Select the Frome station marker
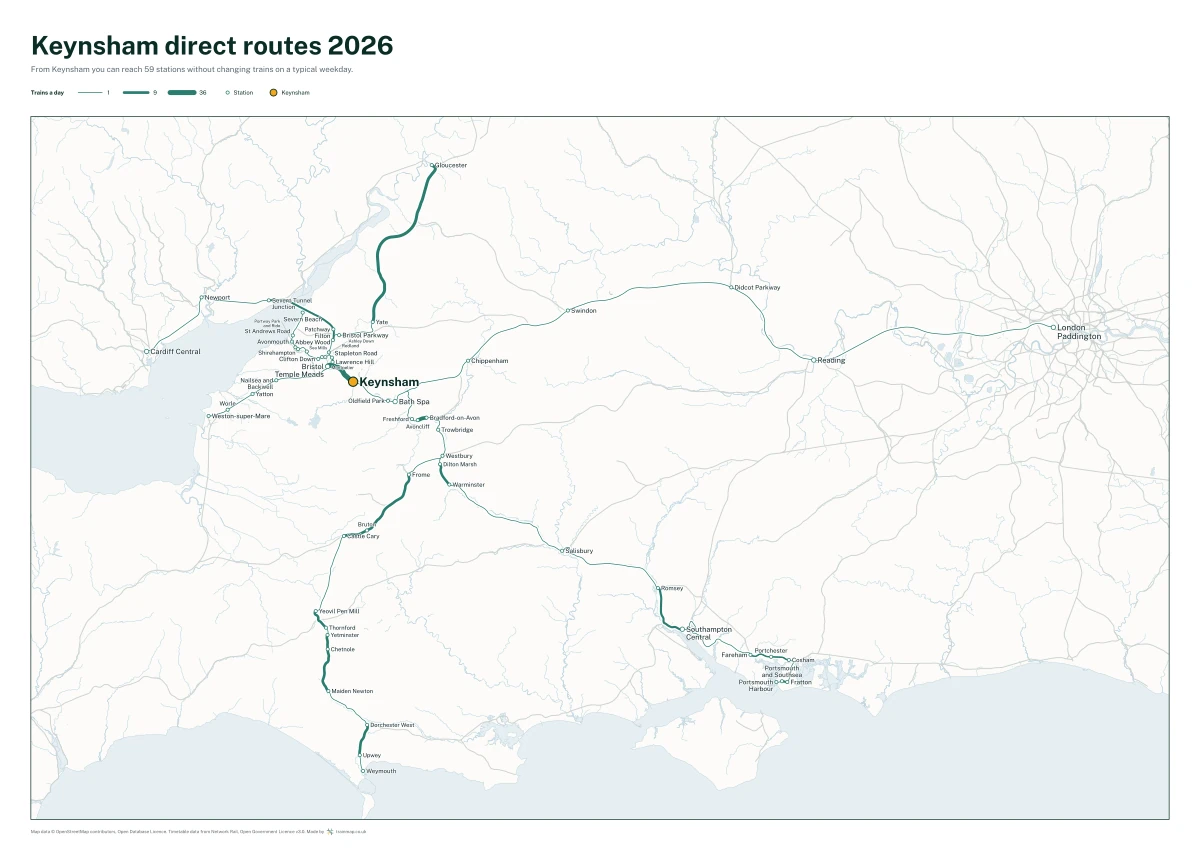1200x858 pixels. pyautogui.click(x=410, y=475)
